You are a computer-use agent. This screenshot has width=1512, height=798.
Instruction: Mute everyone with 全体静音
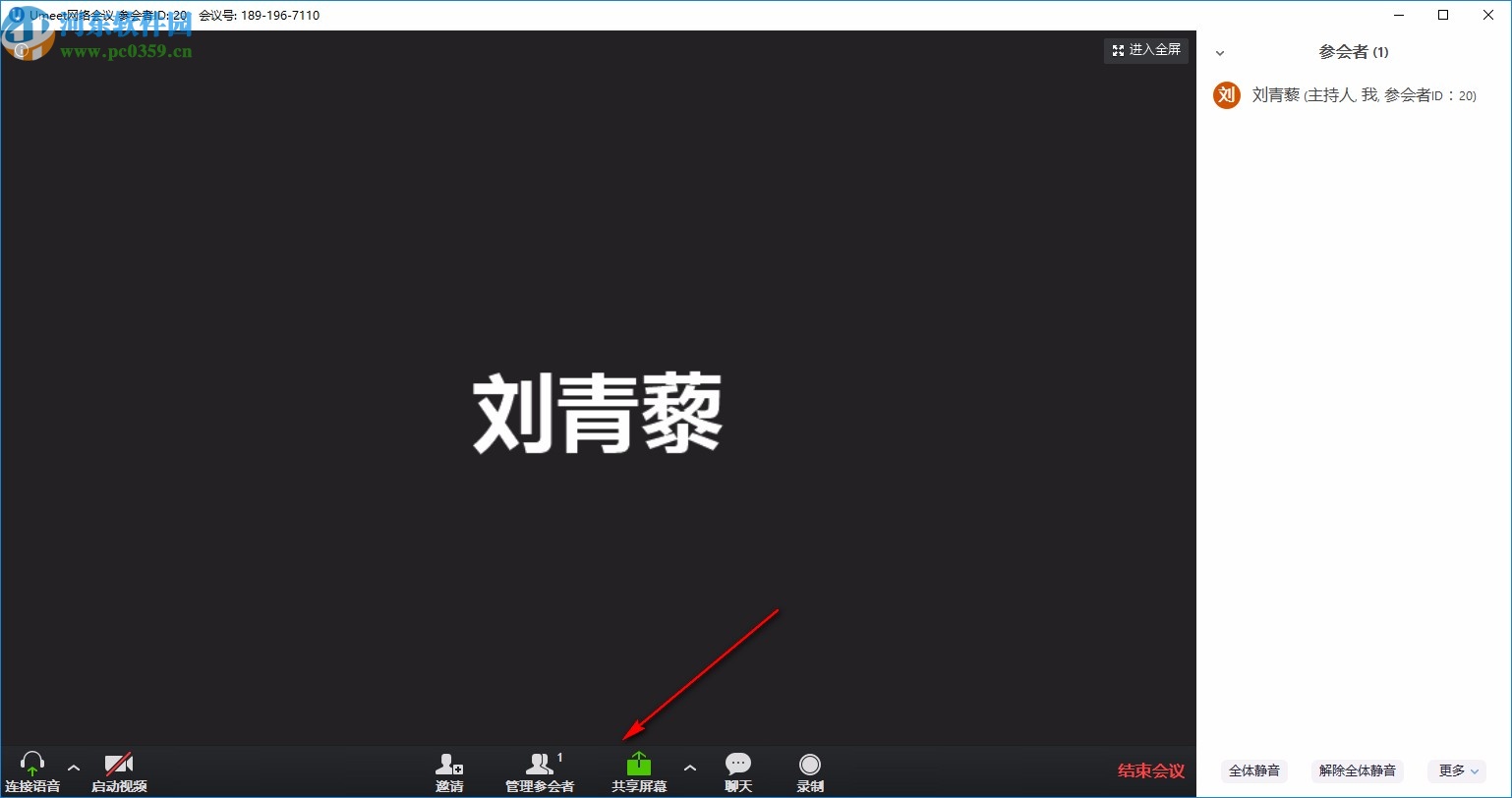tap(1254, 770)
